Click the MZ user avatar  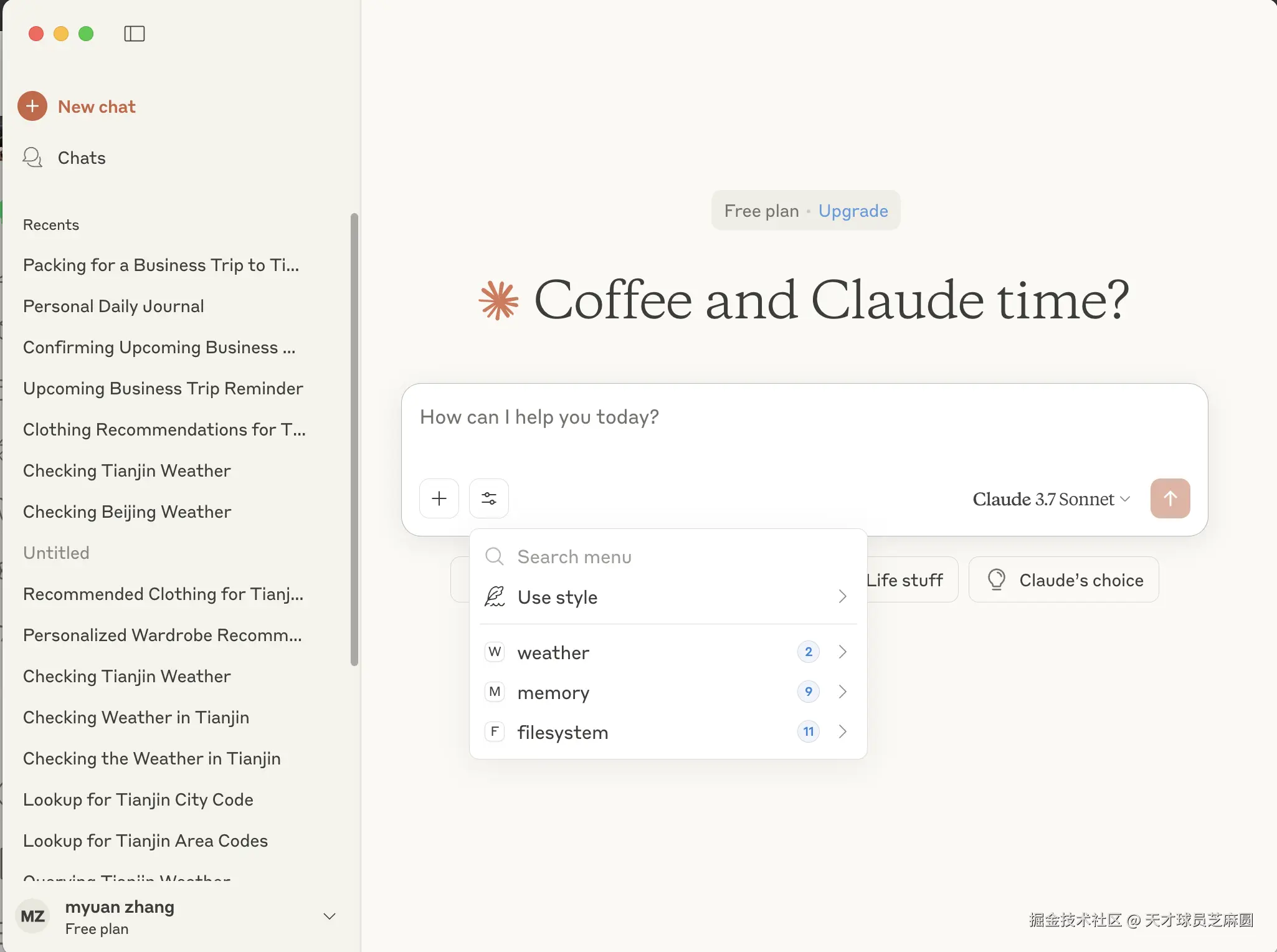coord(32,916)
